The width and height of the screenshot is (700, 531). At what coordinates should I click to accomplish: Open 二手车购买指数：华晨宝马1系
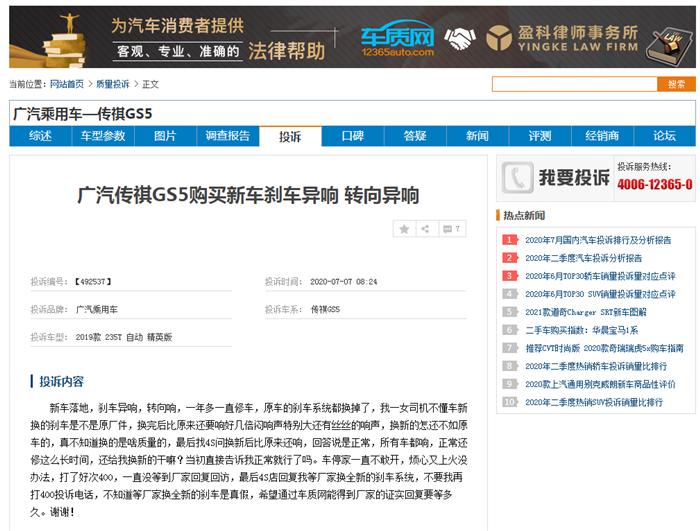pyautogui.click(x=581, y=330)
